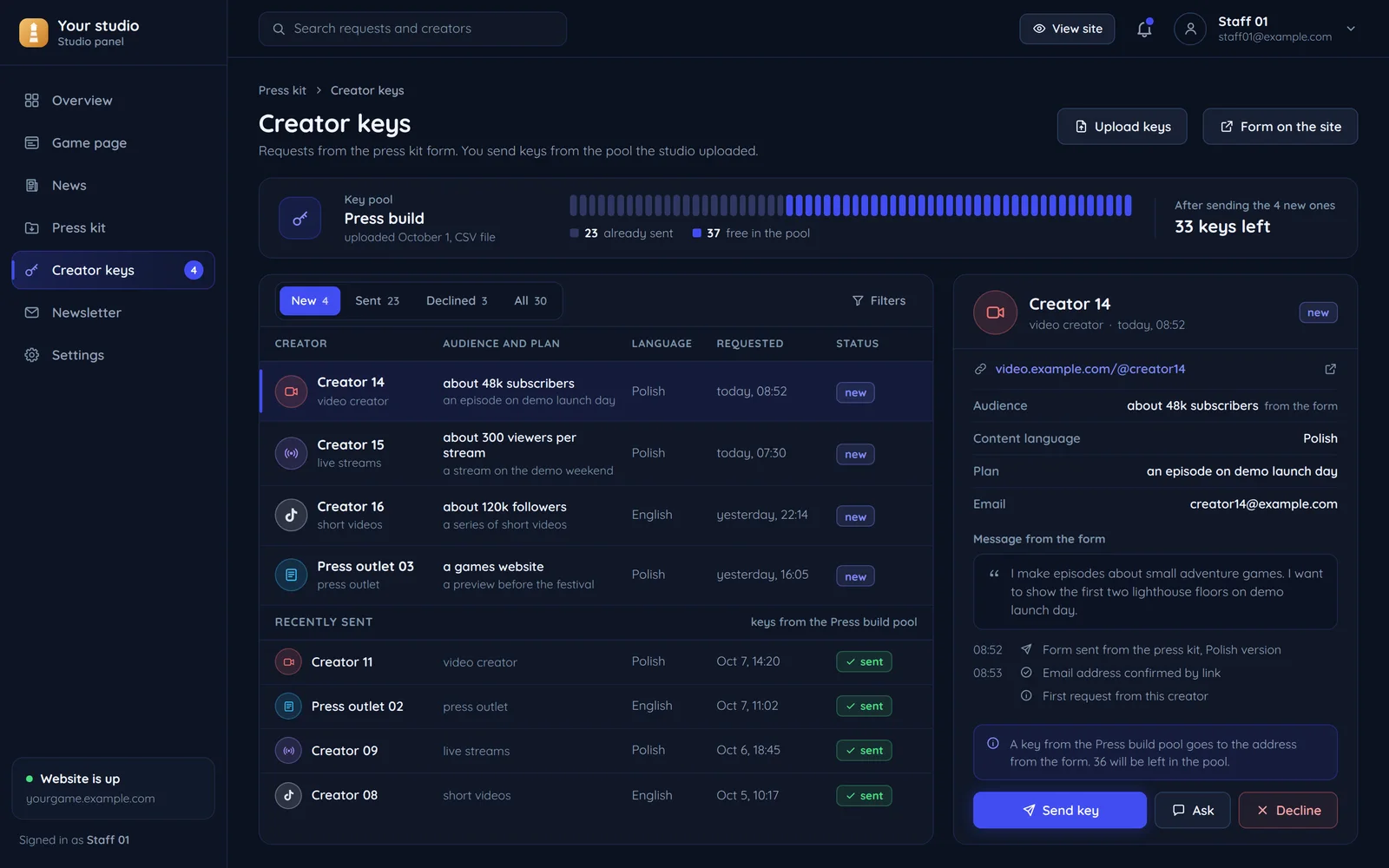
Task: Click the Creator 15 live stream icon
Action: coord(292,453)
